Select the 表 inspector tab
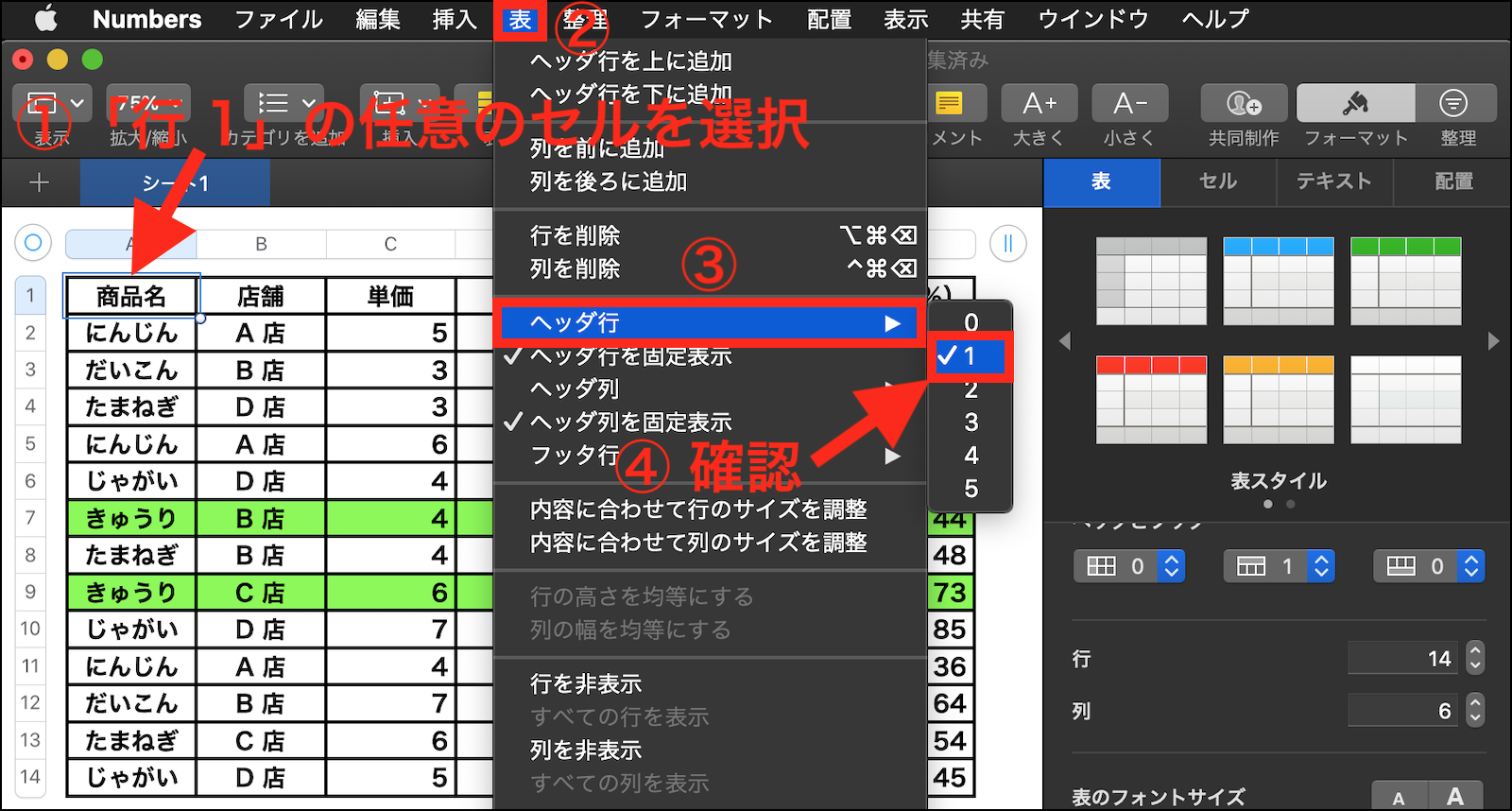This screenshot has height=811, width=1512. tap(1102, 181)
